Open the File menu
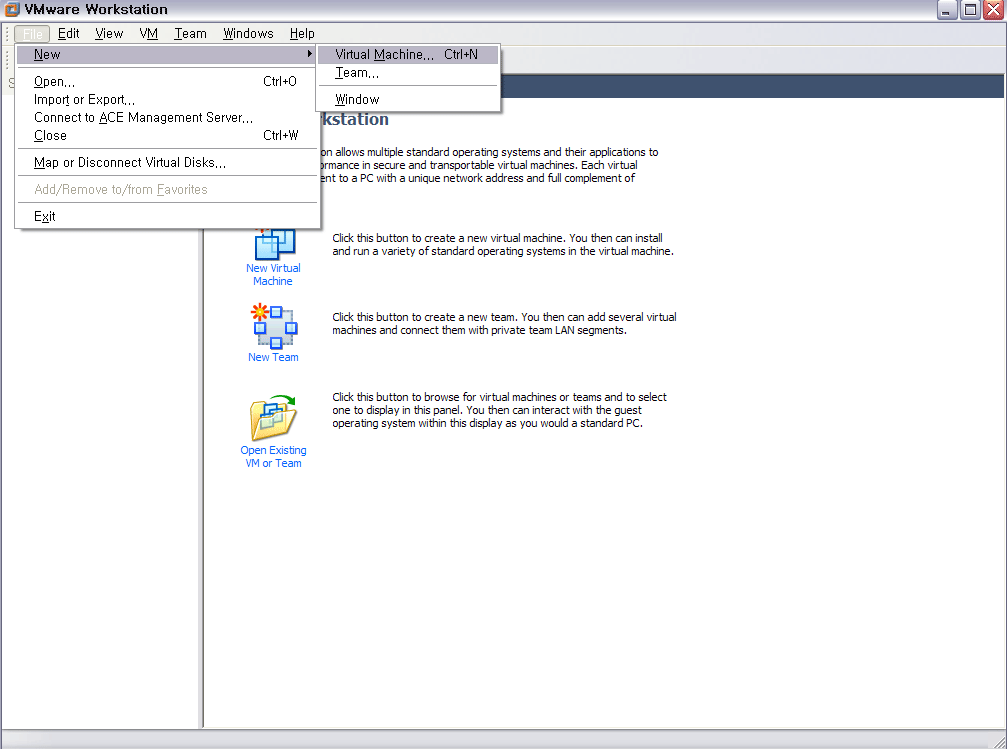The width and height of the screenshot is (1007, 749). tap(32, 33)
